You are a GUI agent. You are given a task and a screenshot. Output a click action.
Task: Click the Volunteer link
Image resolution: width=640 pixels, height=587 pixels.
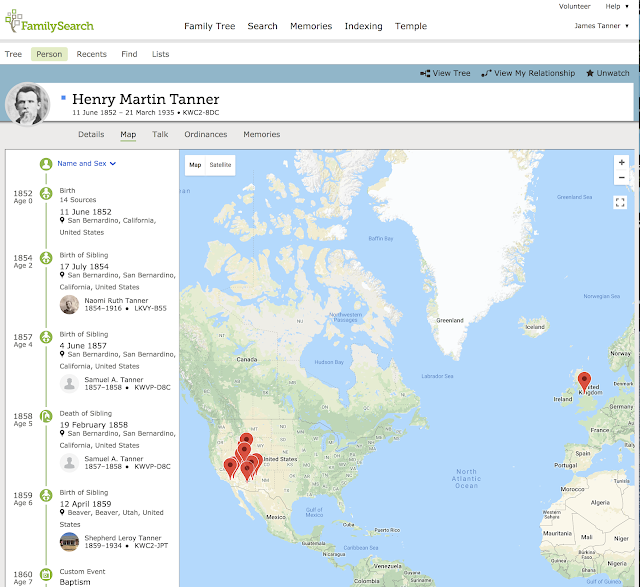[574, 7]
